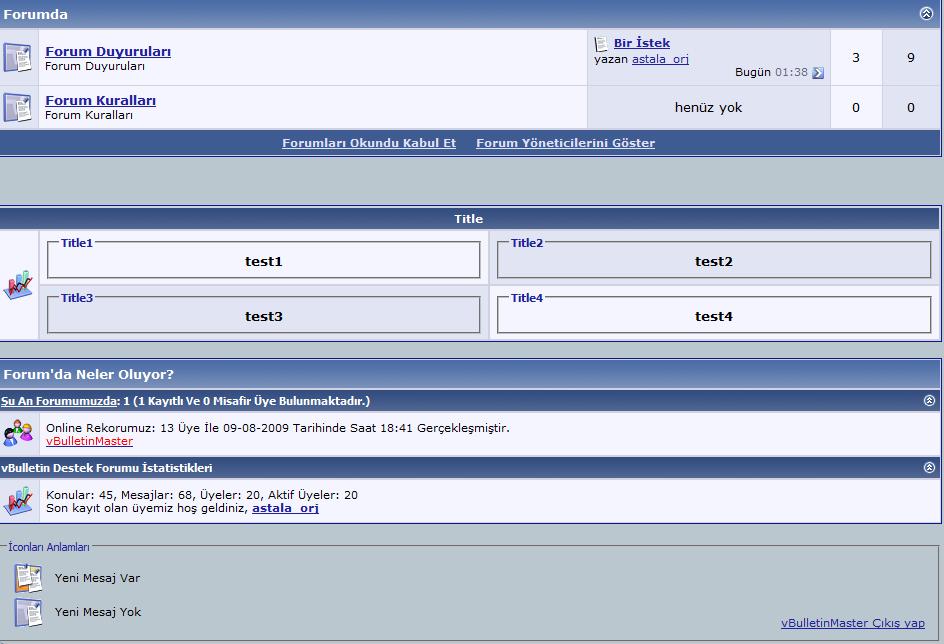Click the forum statistics chart icon

coord(18,501)
